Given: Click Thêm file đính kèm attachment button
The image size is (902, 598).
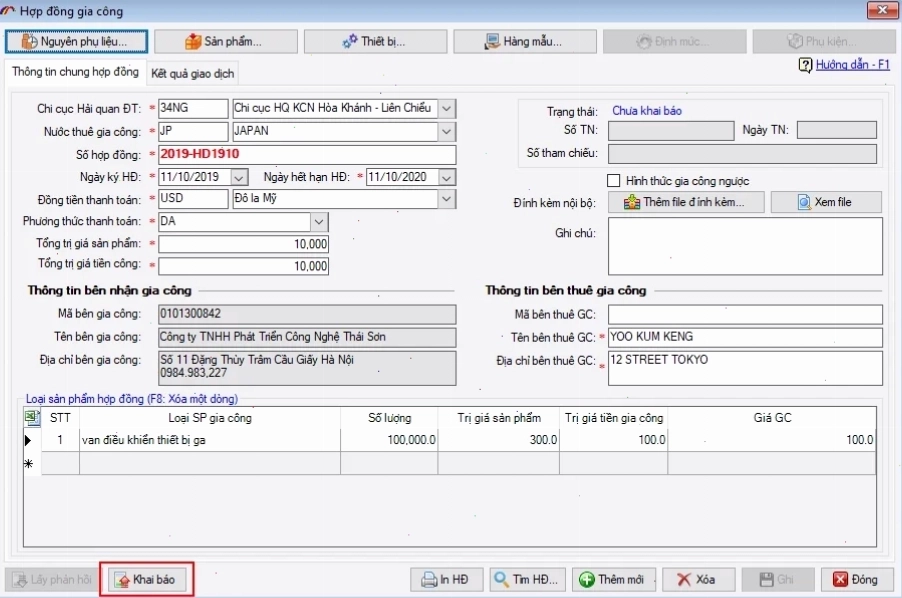Looking at the screenshot, I should (686, 202).
